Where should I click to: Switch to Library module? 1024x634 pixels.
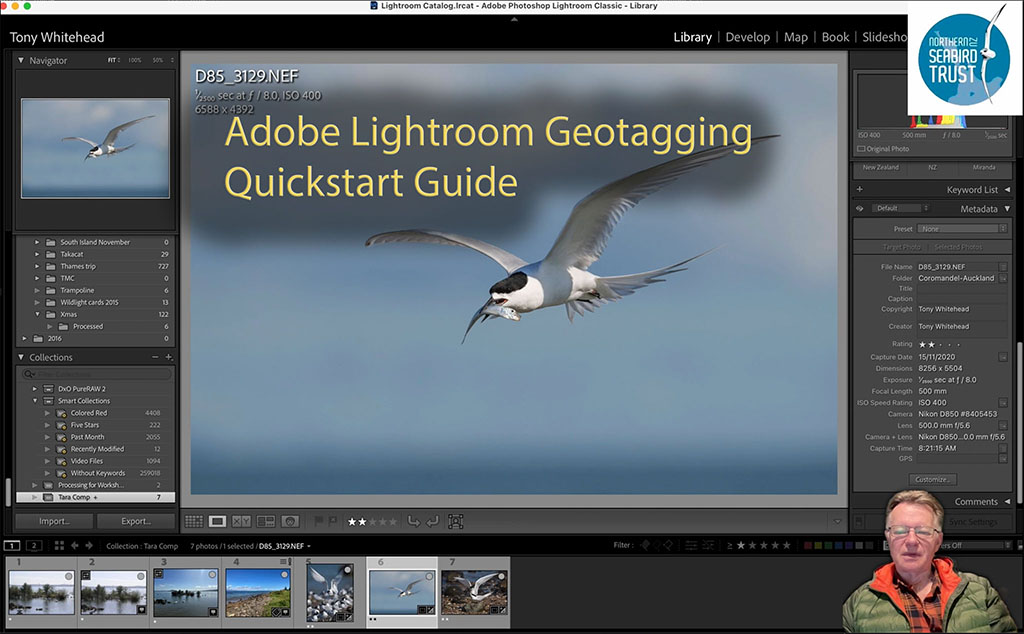coord(692,37)
